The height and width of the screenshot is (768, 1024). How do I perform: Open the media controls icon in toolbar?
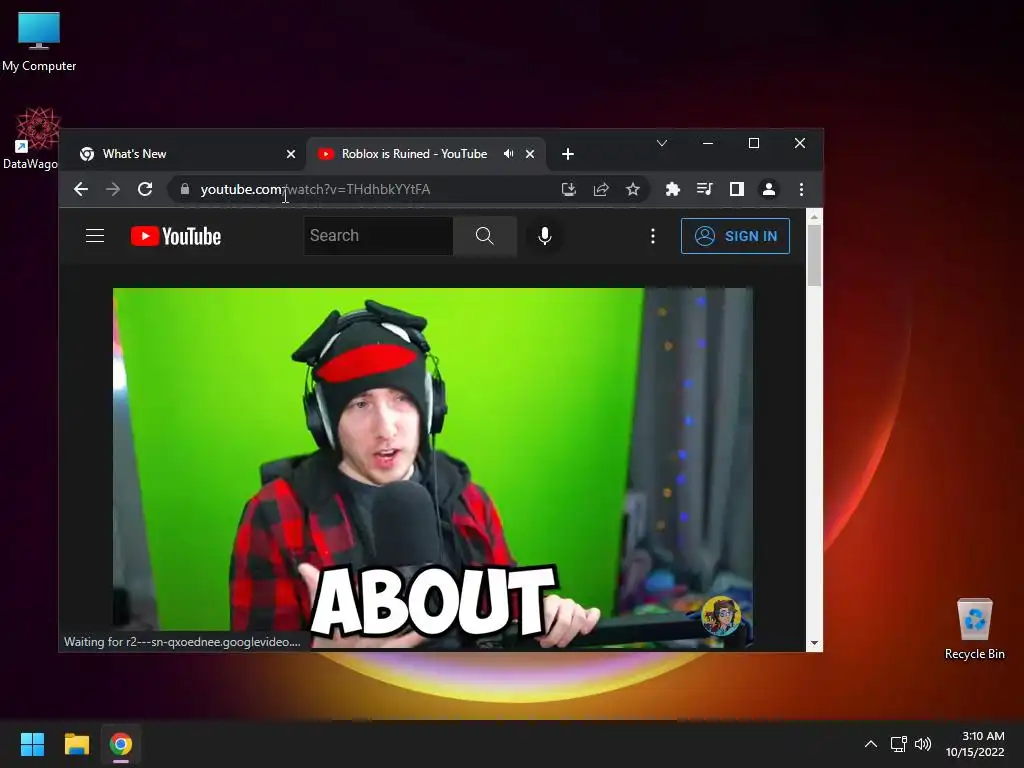point(705,189)
